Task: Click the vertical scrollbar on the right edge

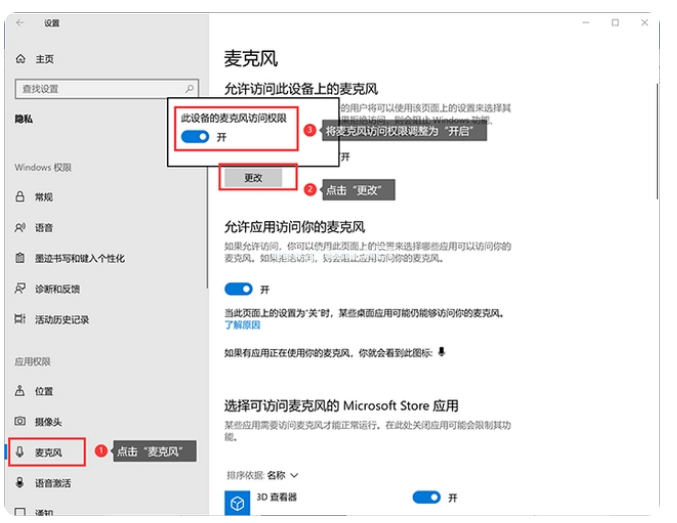Action: [656, 140]
